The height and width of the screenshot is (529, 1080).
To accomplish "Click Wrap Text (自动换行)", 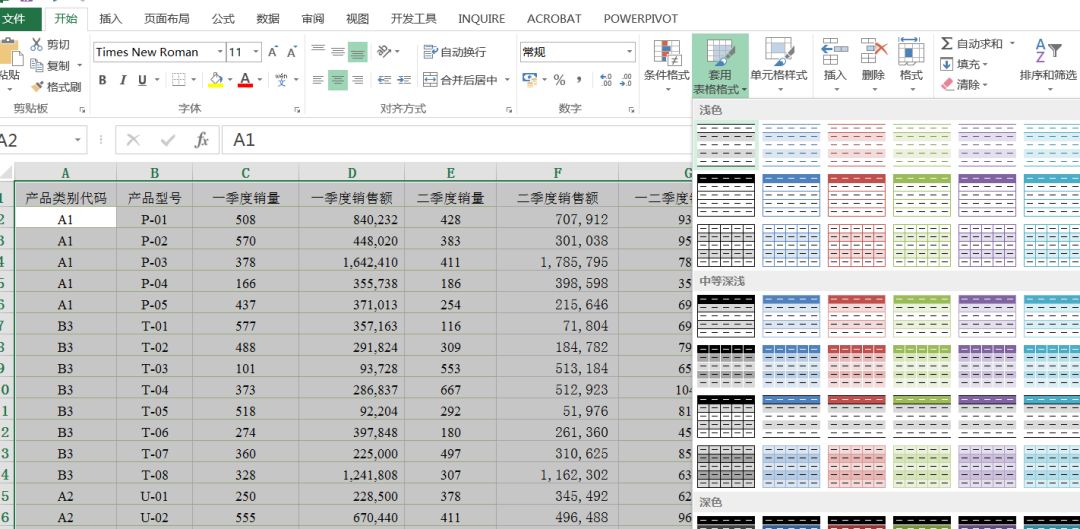I will (455, 52).
